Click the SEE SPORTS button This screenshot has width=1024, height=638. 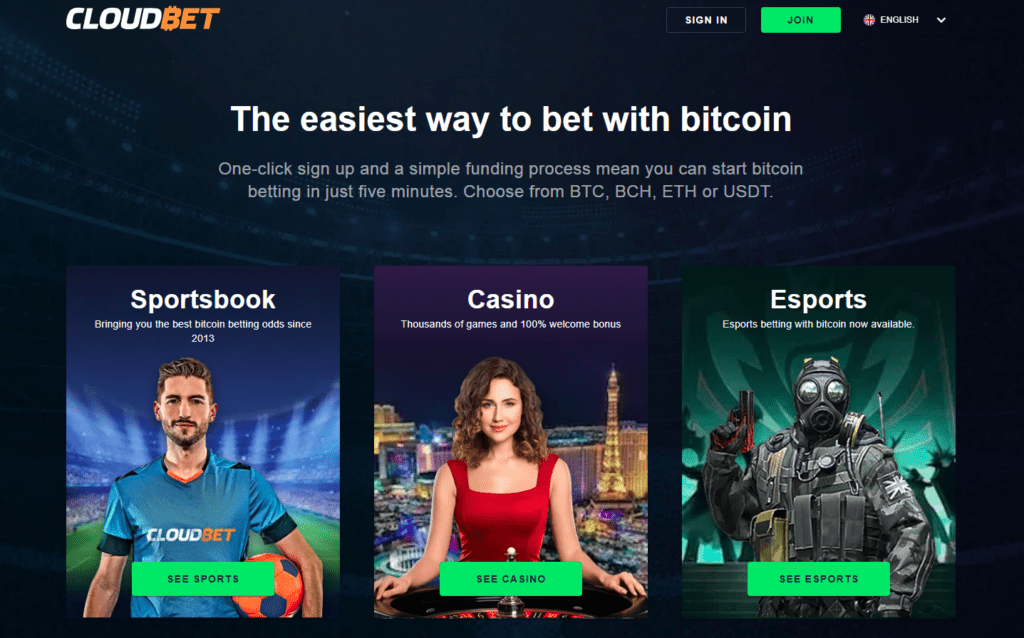click(203, 579)
